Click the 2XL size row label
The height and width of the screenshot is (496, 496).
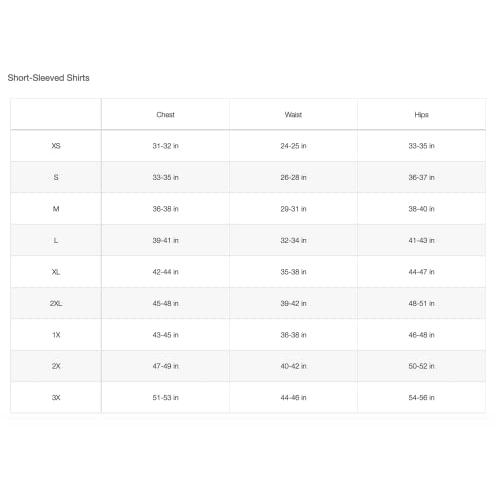(x=56, y=303)
